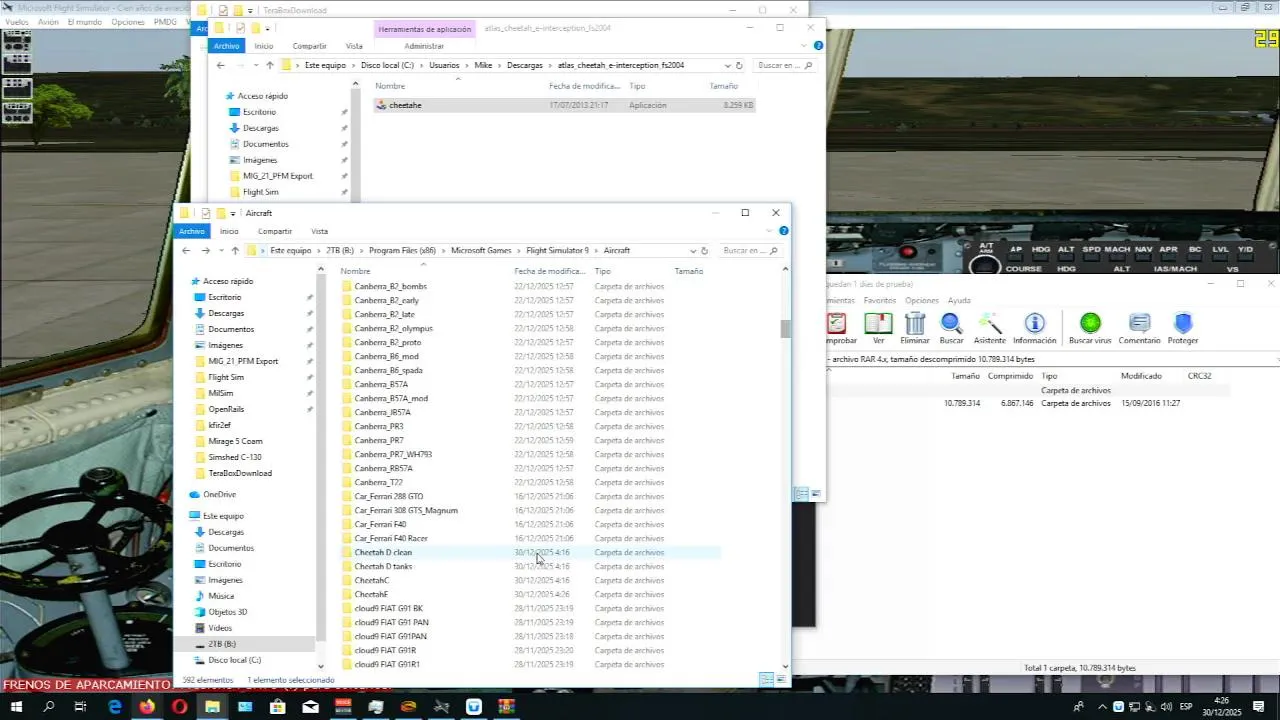Open Vuelos menu in Flight Simulator
Screen dimensions: 1280x720
click(17, 22)
